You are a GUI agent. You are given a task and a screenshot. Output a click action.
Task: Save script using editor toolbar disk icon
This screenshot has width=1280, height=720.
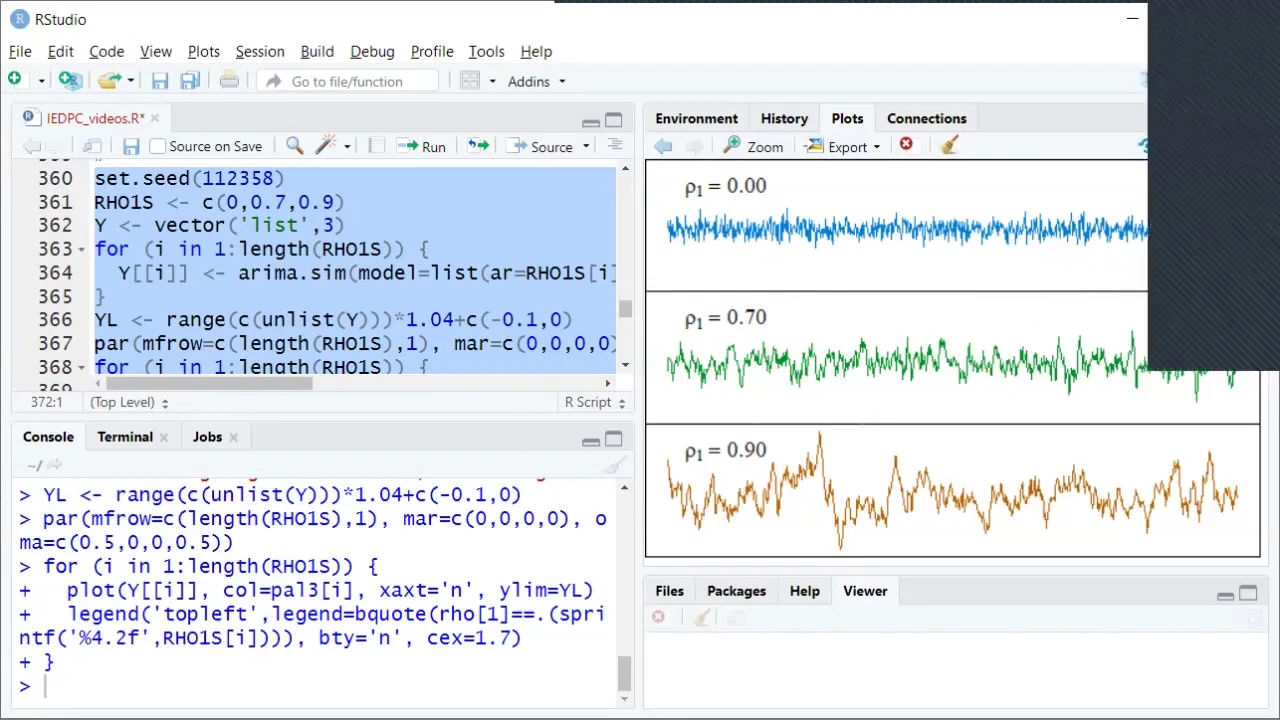tap(131, 146)
